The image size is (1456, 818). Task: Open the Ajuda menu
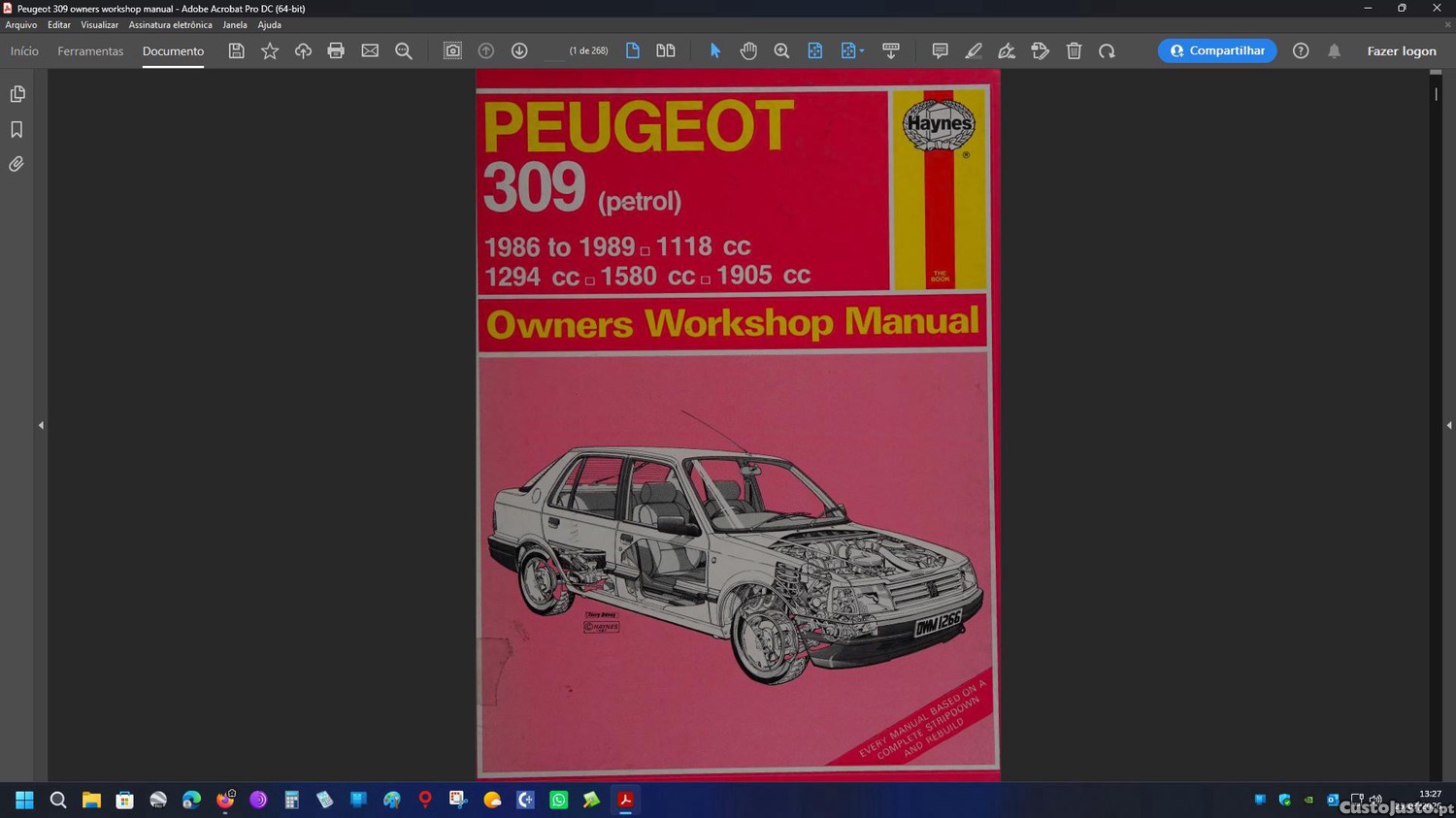[x=269, y=25]
